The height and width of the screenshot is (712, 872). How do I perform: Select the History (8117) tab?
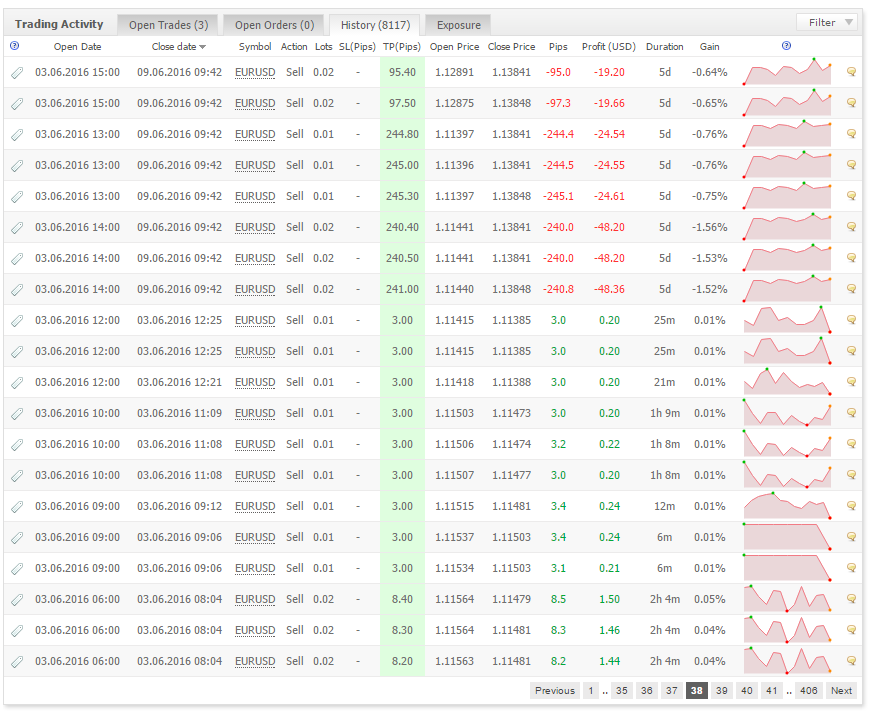point(375,25)
